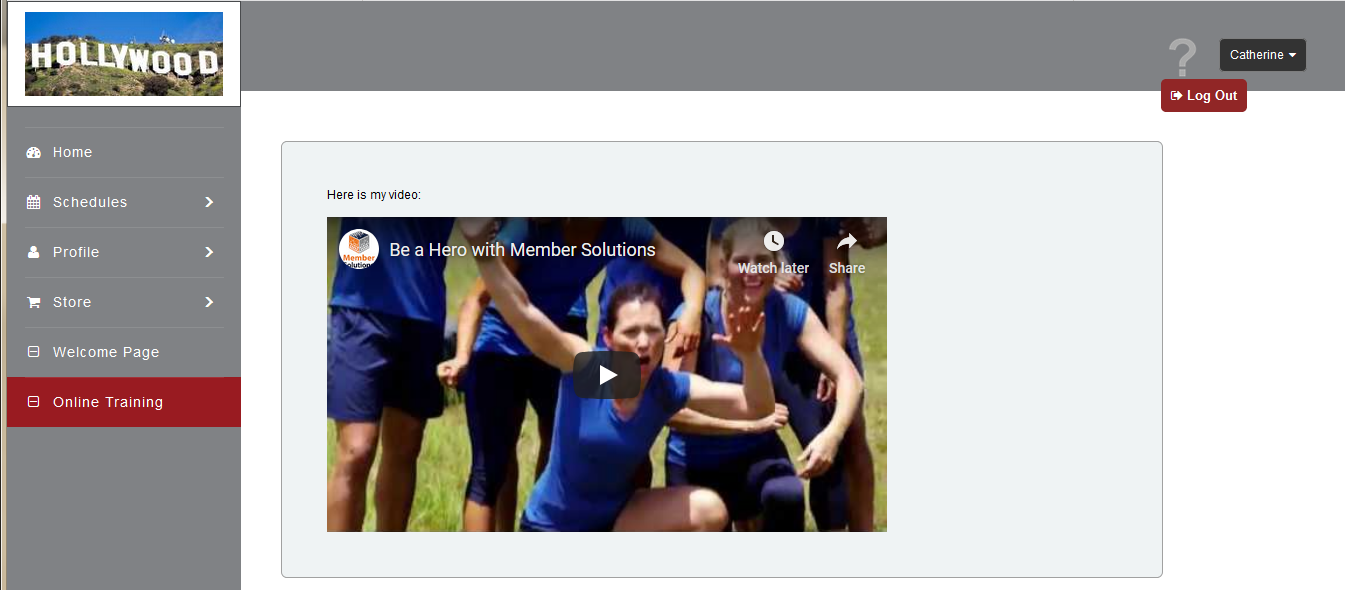
Task: Open the "Be a Hero with Member Solutions" title link
Action: (x=522, y=250)
